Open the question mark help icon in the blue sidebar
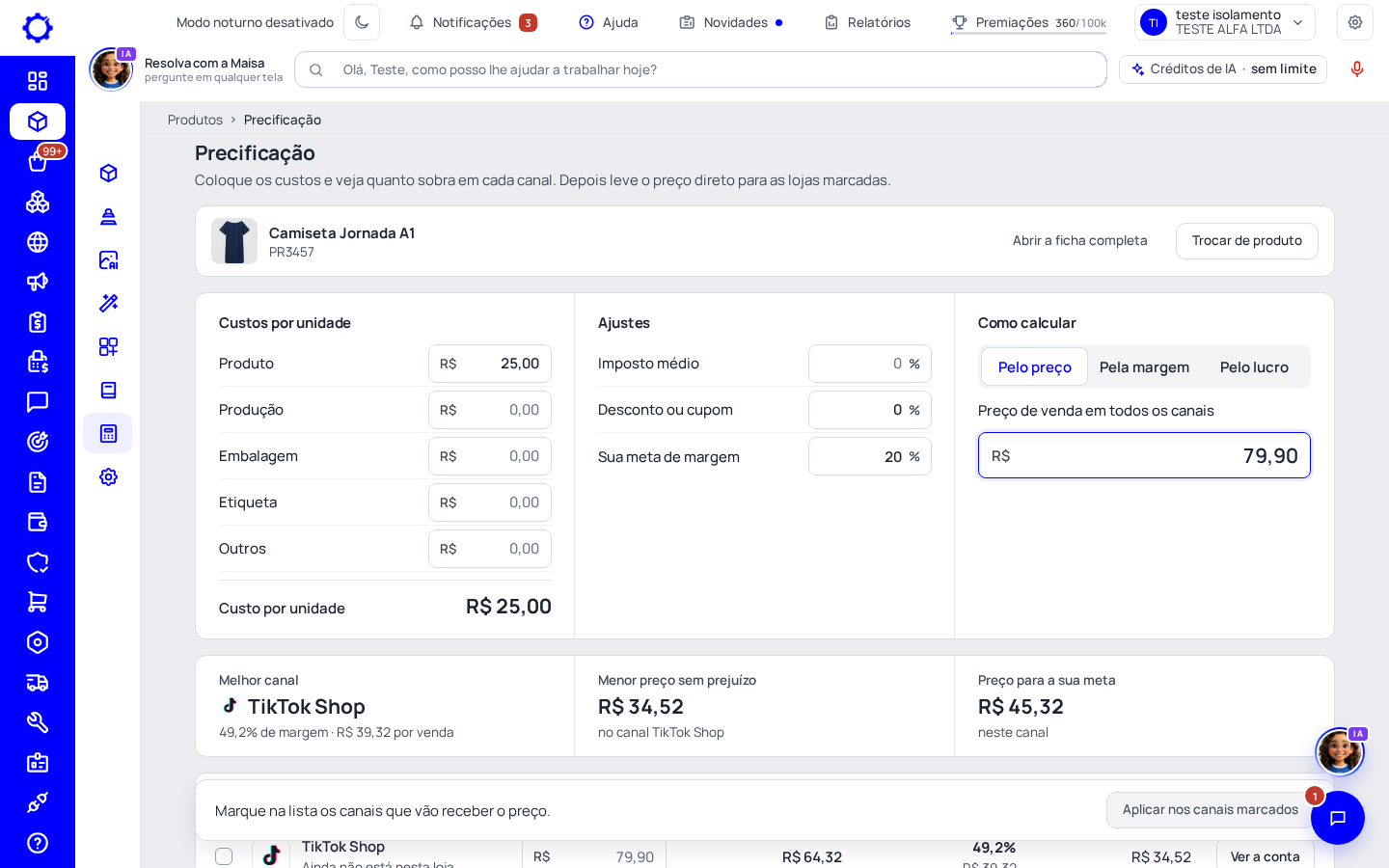 [x=38, y=843]
